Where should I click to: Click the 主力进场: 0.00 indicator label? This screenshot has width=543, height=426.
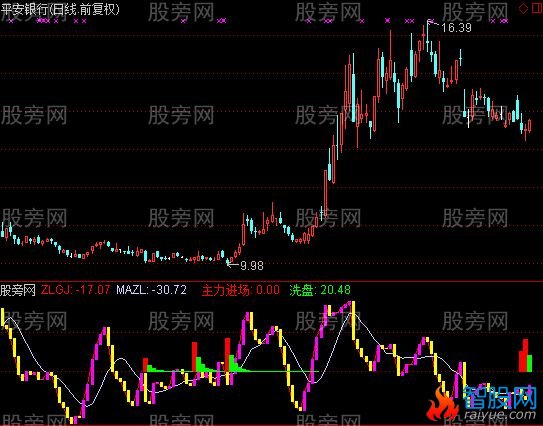click(241, 290)
